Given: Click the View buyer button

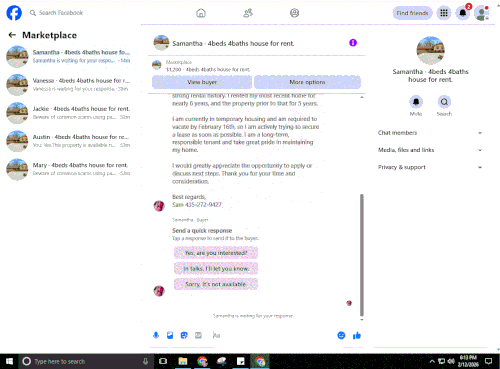Looking at the screenshot, I should point(202,82).
